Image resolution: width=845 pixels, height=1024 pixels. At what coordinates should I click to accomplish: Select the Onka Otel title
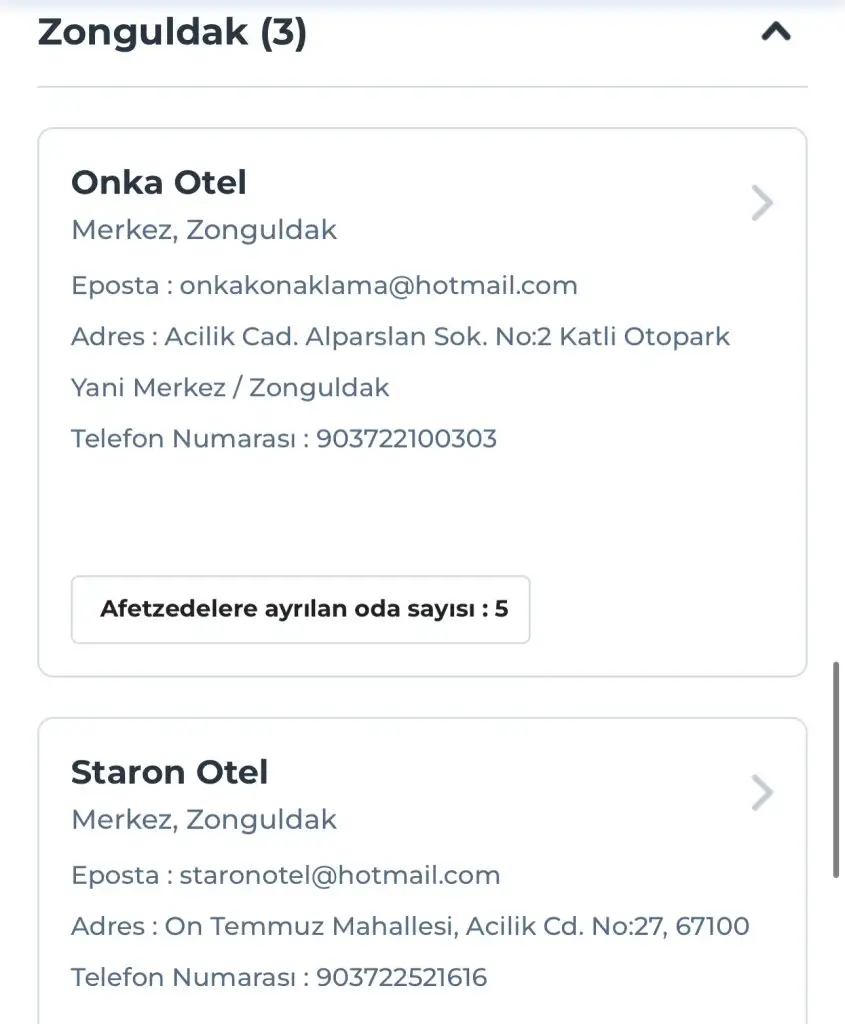coord(159,183)
